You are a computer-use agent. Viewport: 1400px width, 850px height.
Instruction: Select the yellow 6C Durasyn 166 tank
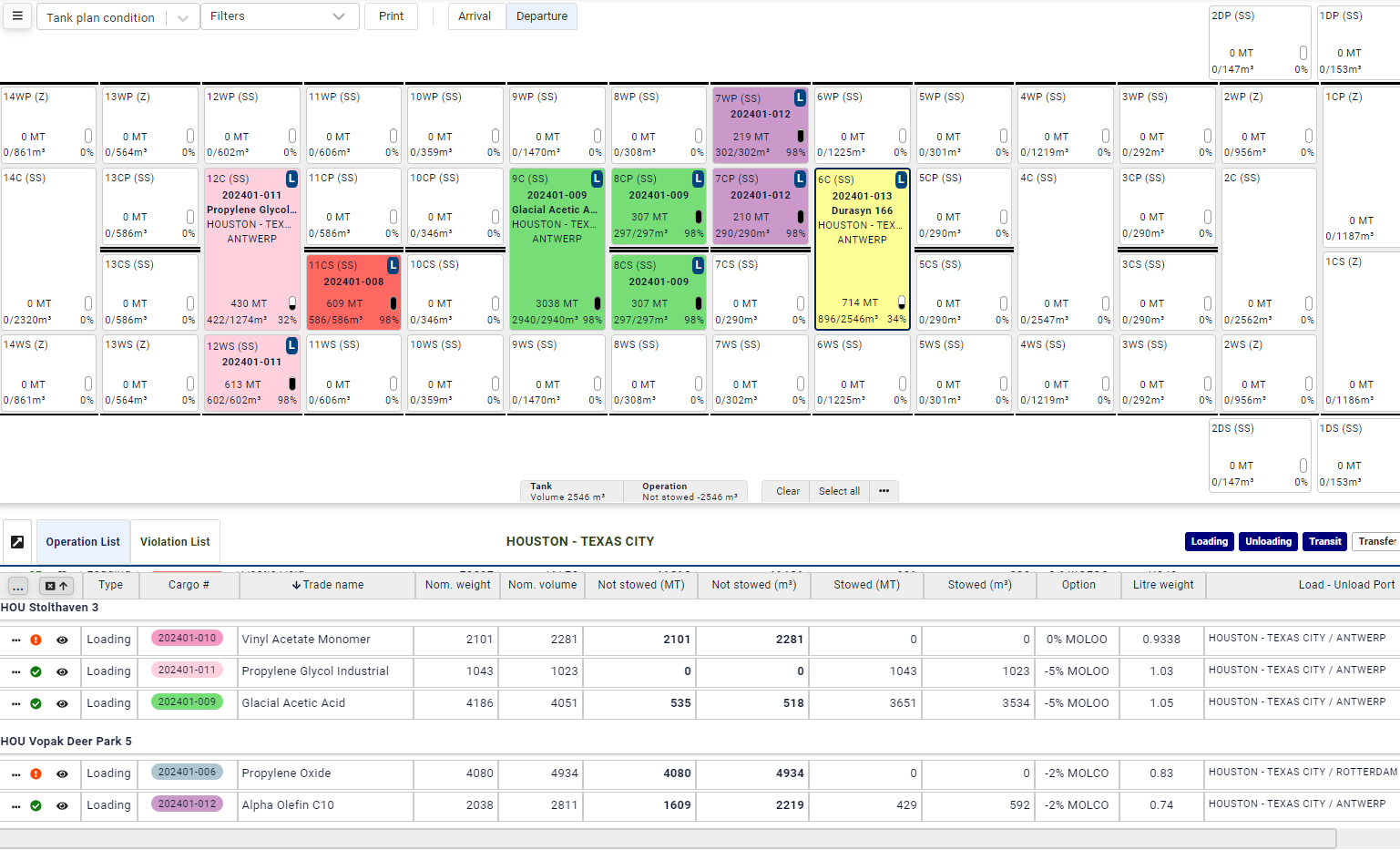click(862, 249)
